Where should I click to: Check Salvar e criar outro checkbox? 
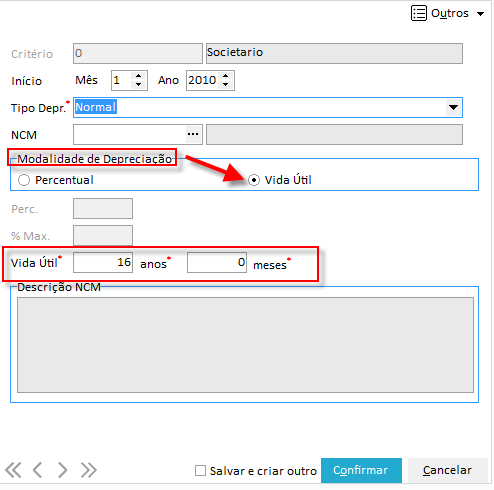[x=200, y=471]
